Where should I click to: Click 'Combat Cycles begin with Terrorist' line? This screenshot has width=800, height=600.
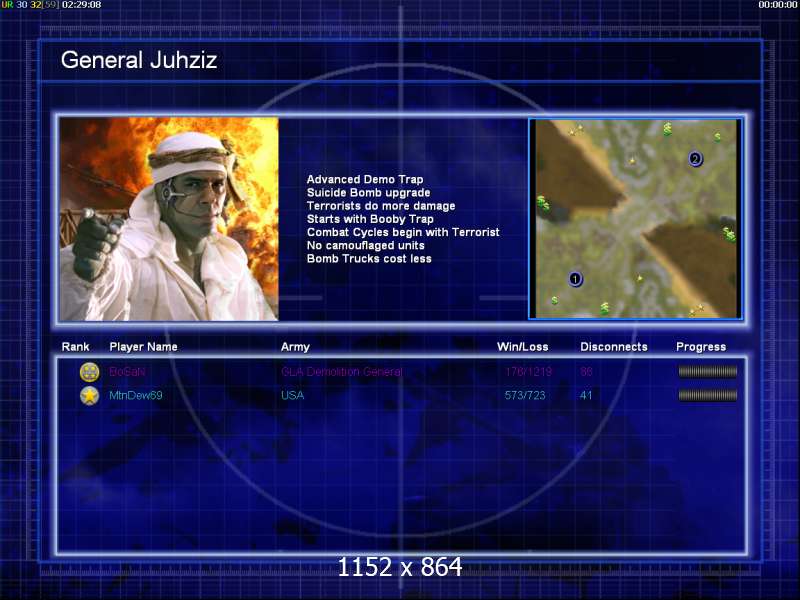tap(403, 233)
